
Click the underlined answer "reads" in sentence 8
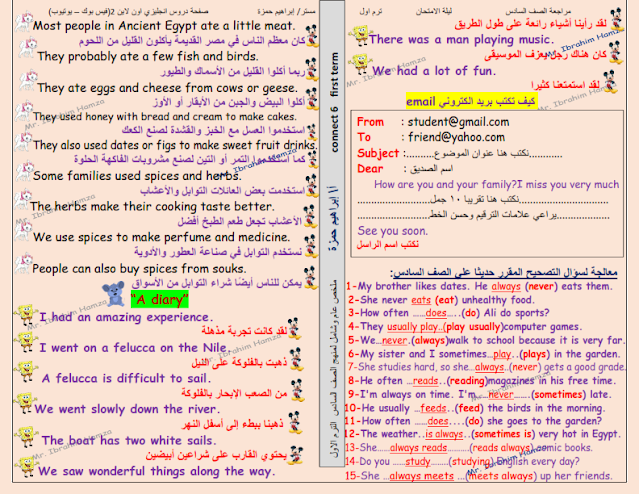pyautogui.click(x=425, y=381)
